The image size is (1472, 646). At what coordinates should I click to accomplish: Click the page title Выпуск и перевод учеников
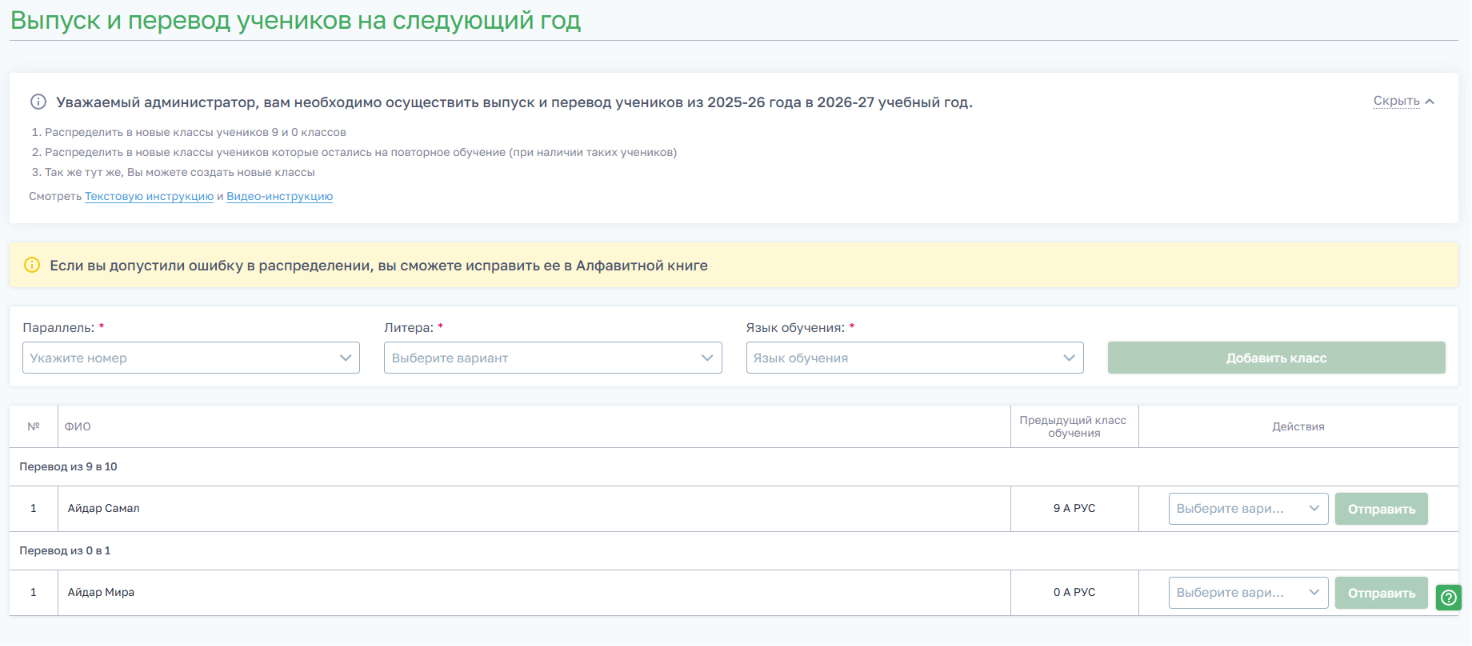point(296,20)
